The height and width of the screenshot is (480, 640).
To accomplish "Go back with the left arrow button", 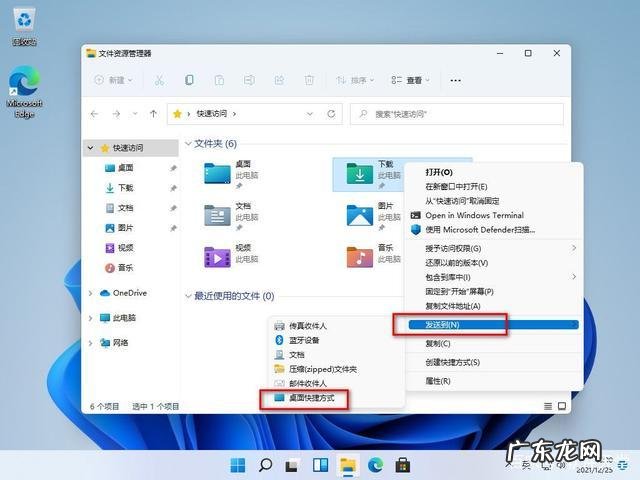I will pyautogui.click(x=94, y=114).
